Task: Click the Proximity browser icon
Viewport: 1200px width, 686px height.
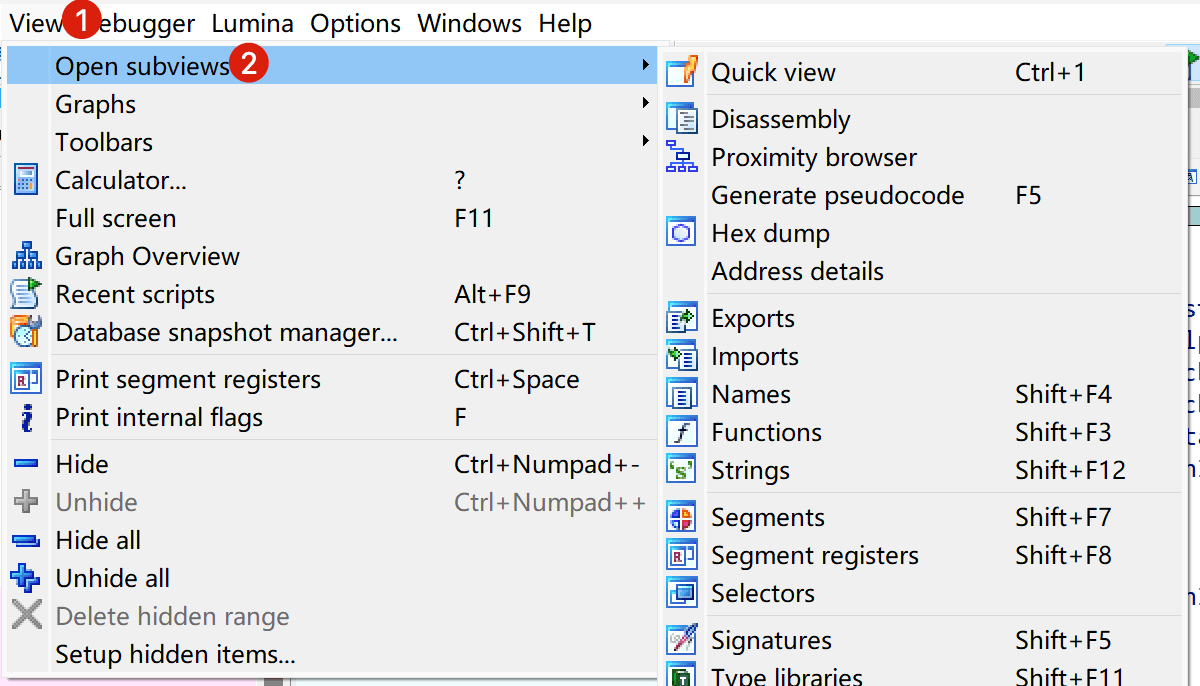Action: (682, 157)
